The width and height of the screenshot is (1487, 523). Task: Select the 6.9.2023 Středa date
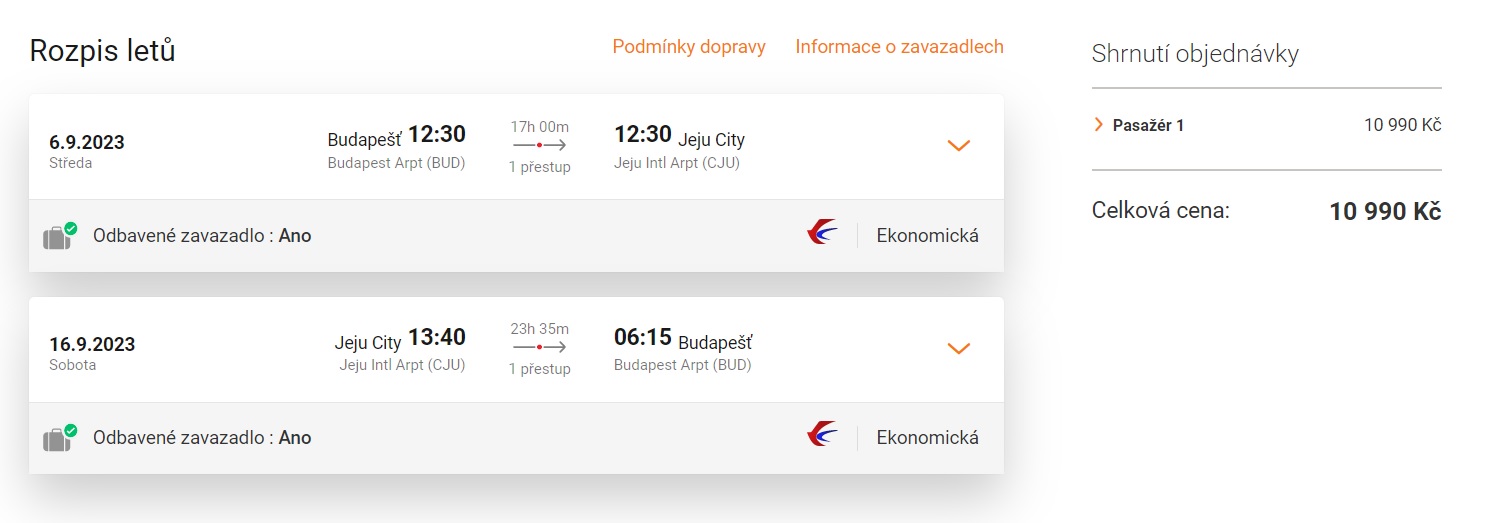pyautogui.click(x=87, y=150)
